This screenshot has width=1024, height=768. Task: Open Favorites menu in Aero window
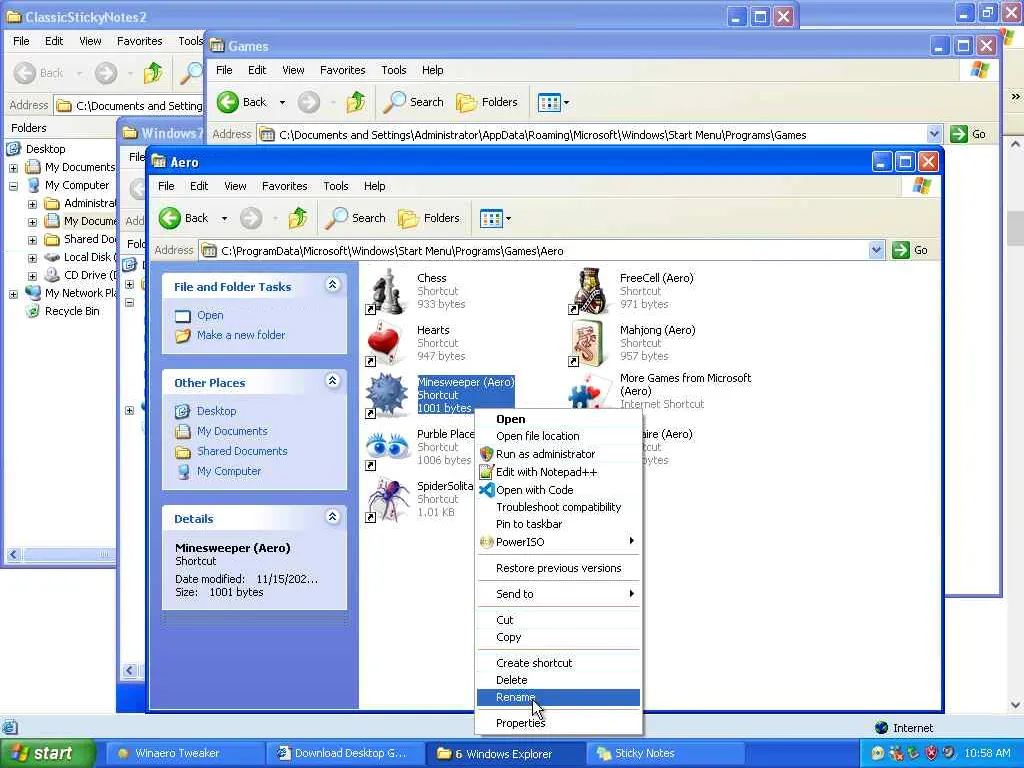284,186
